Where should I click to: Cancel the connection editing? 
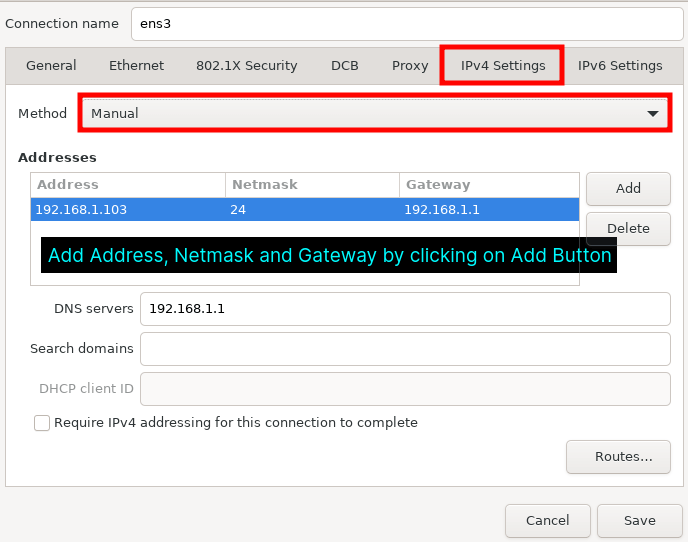pyautogui.click(x=547, y=520)
